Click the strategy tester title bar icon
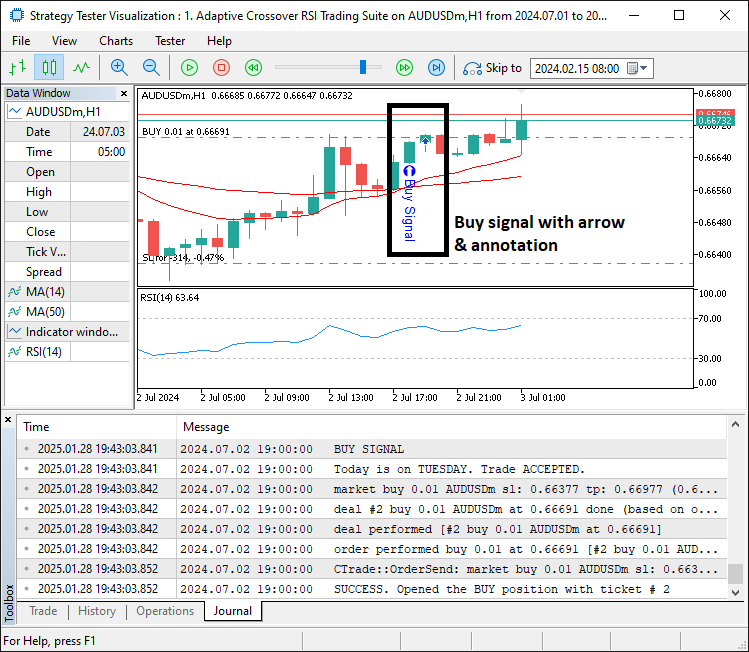Screen dimensions: 749x652 tap(17, 16)
